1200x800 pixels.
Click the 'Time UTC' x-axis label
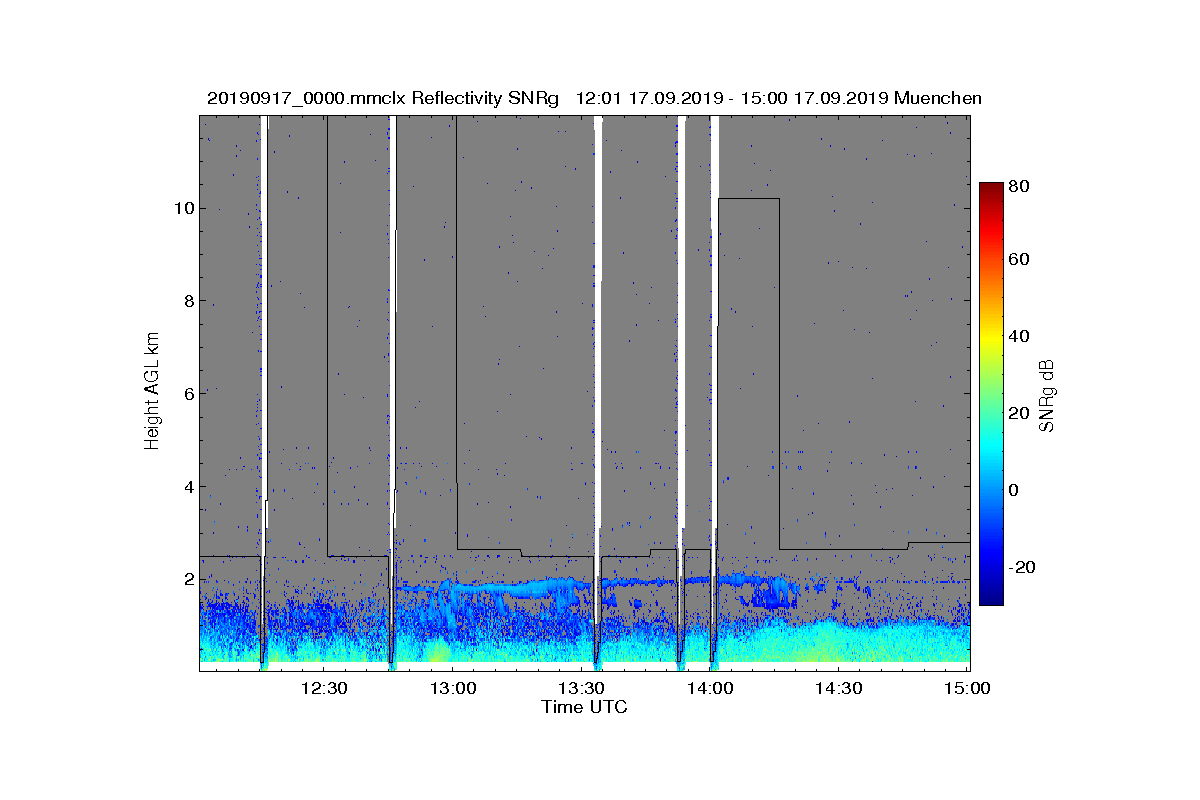[x=585, y=707]
